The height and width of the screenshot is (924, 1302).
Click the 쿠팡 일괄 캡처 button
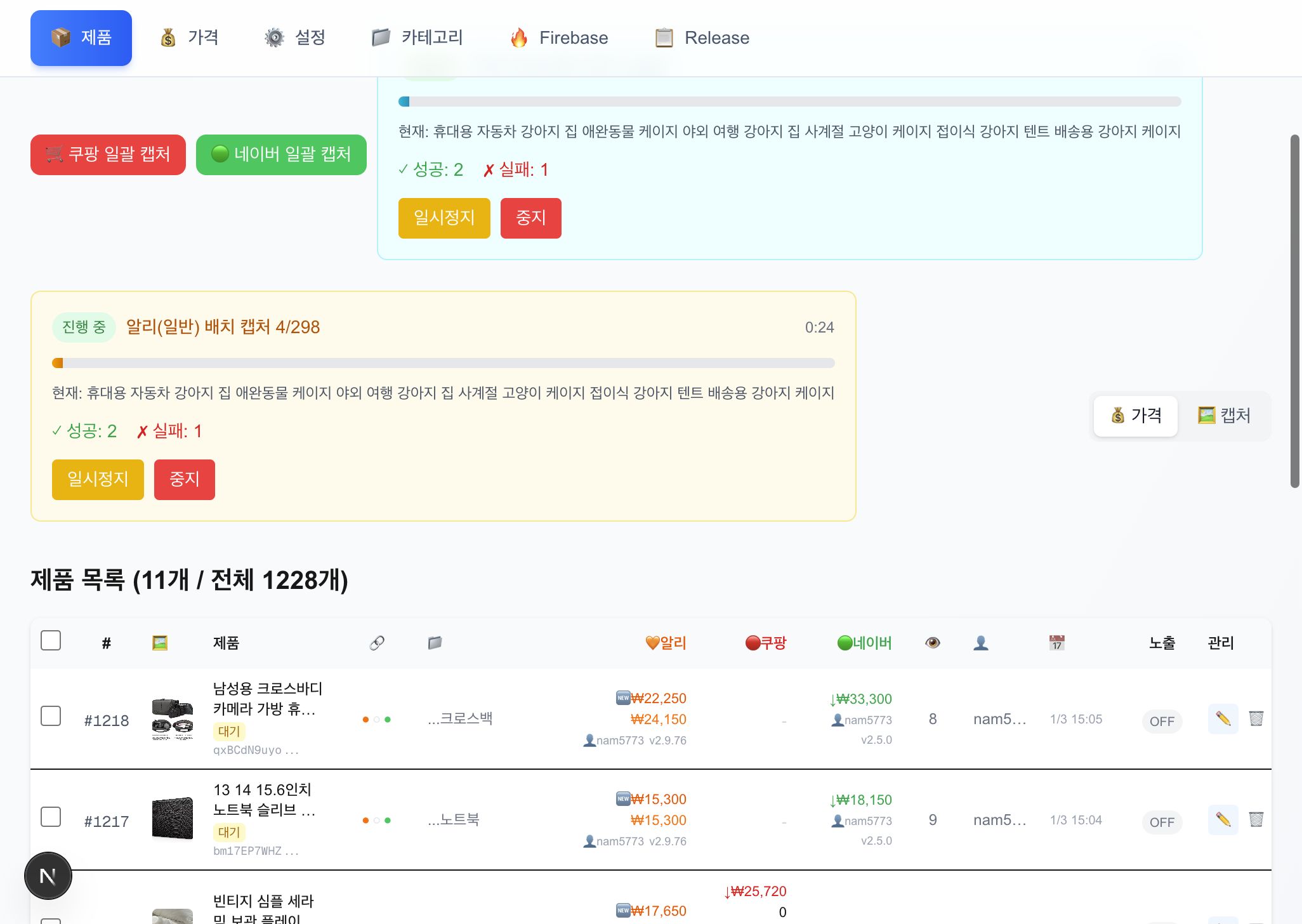[x=108, y=154]
